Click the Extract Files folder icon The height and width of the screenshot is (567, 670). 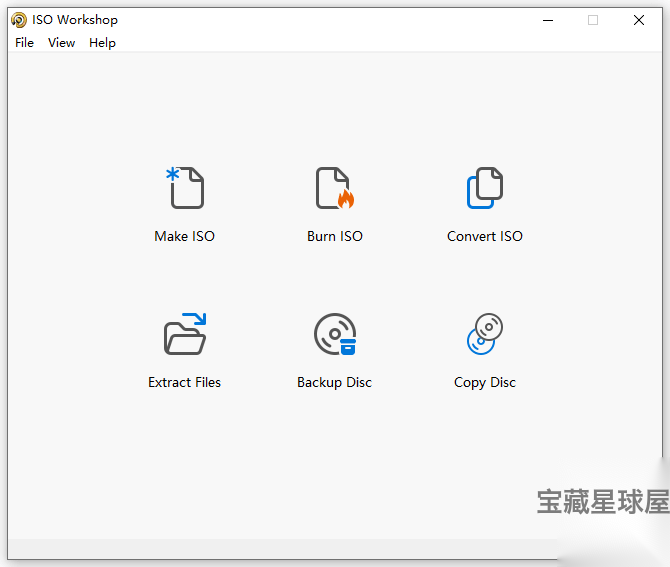pos(185,334)
